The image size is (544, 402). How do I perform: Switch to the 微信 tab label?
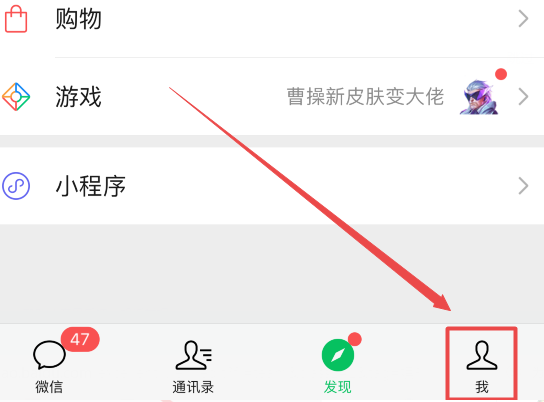49,387
